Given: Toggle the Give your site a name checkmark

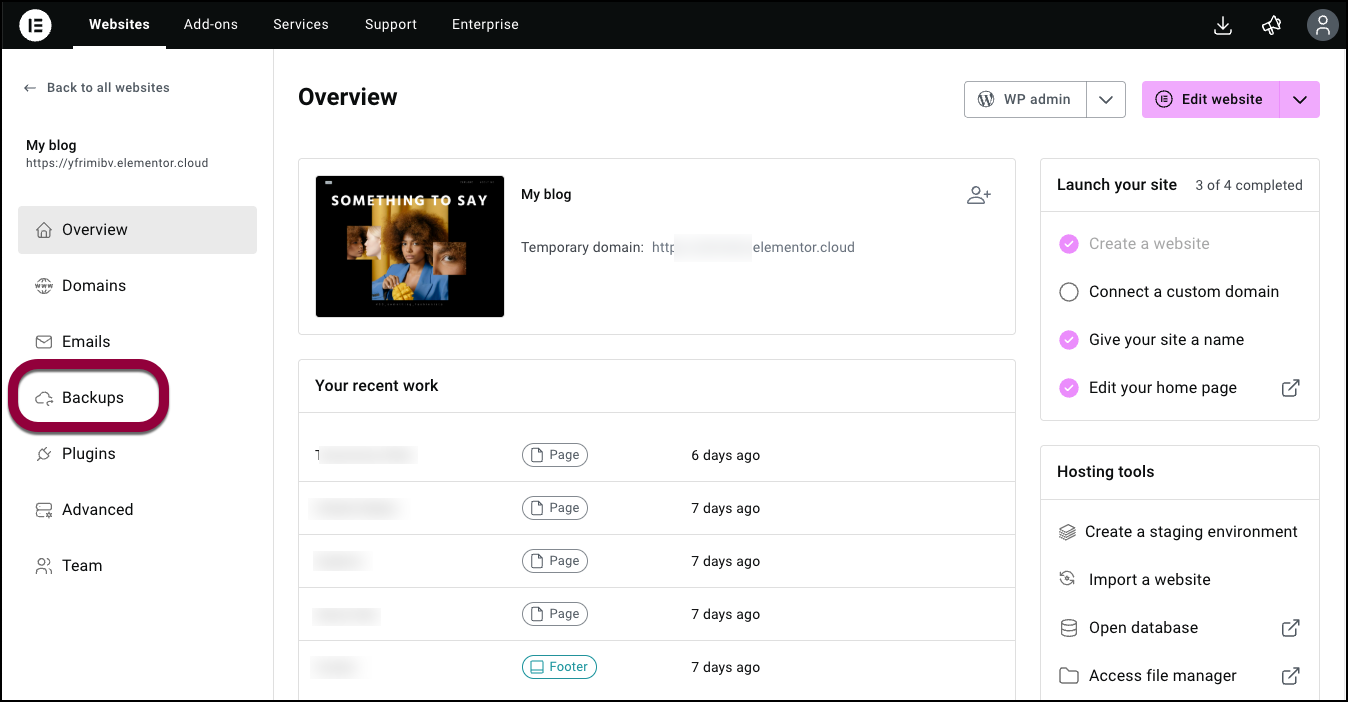Looking at the screenshot, I should (1069, 340).
